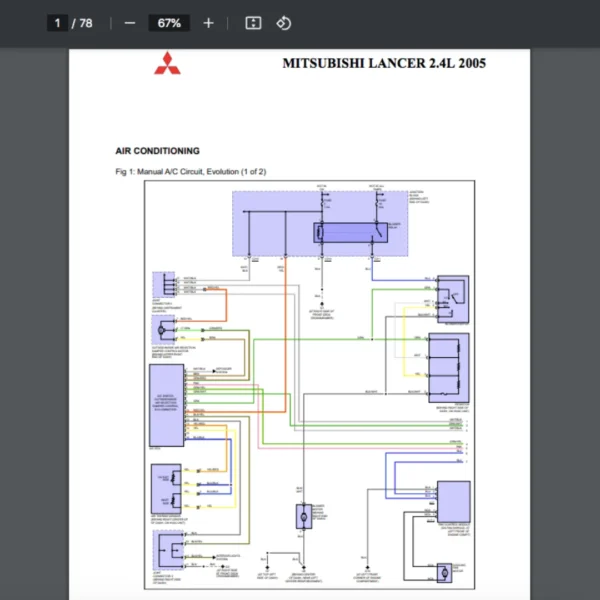Image resolution: width=600 pixels, height=600 pixels.
Task: Click the MITSUBISHI LANCER 2.4L 2005 title
Action: pyautogui.click(x=384, y=63)
